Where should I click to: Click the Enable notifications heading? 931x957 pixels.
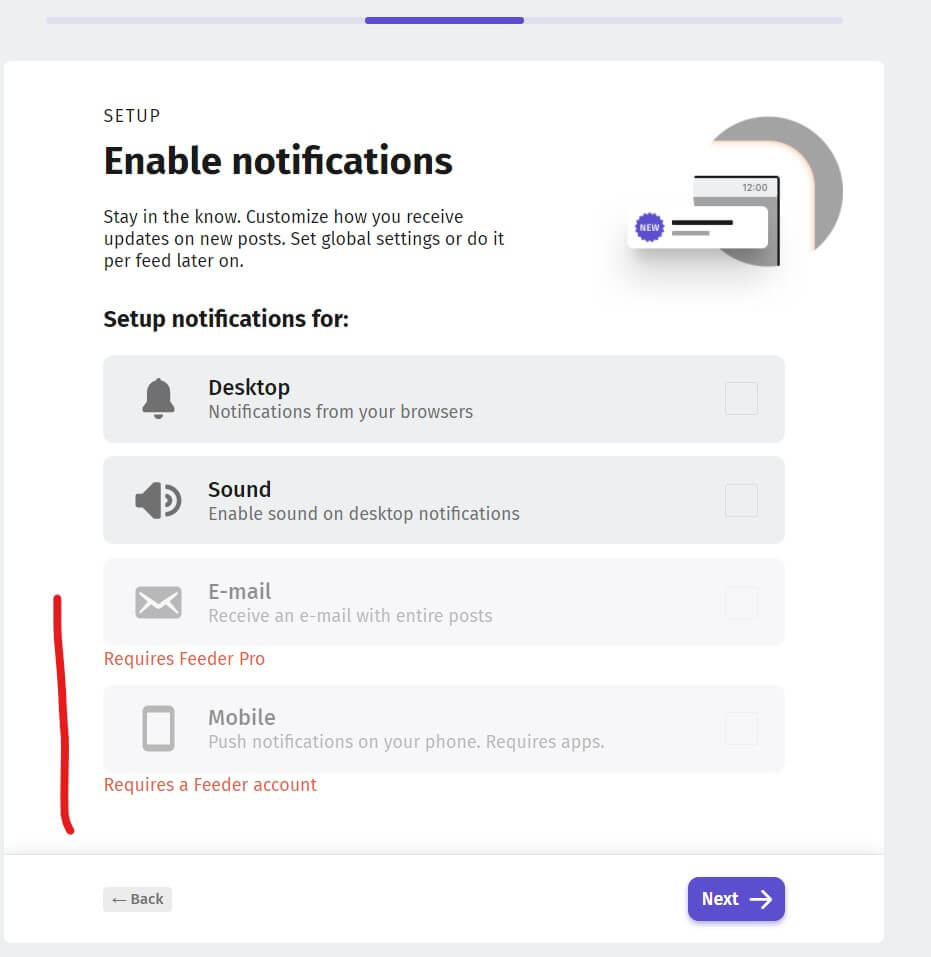[x=278, y=161]
